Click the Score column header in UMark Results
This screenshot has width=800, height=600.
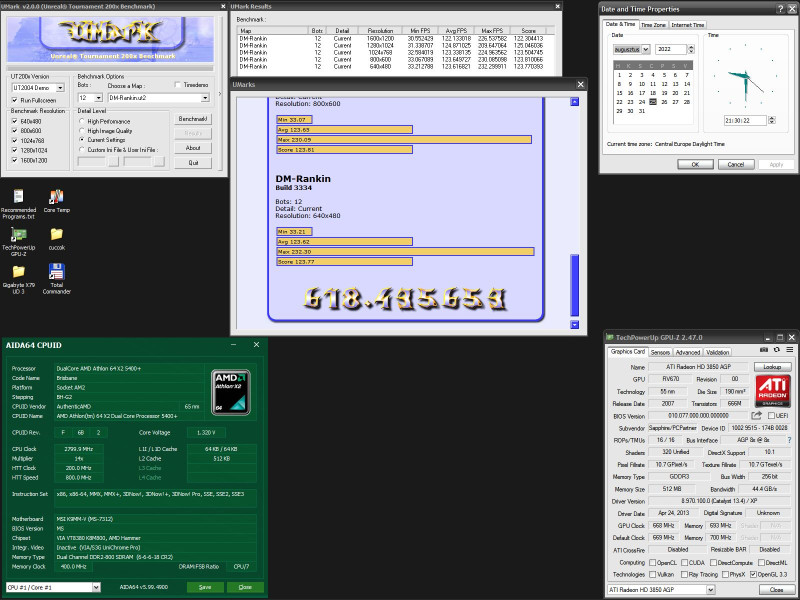(528, 31)
